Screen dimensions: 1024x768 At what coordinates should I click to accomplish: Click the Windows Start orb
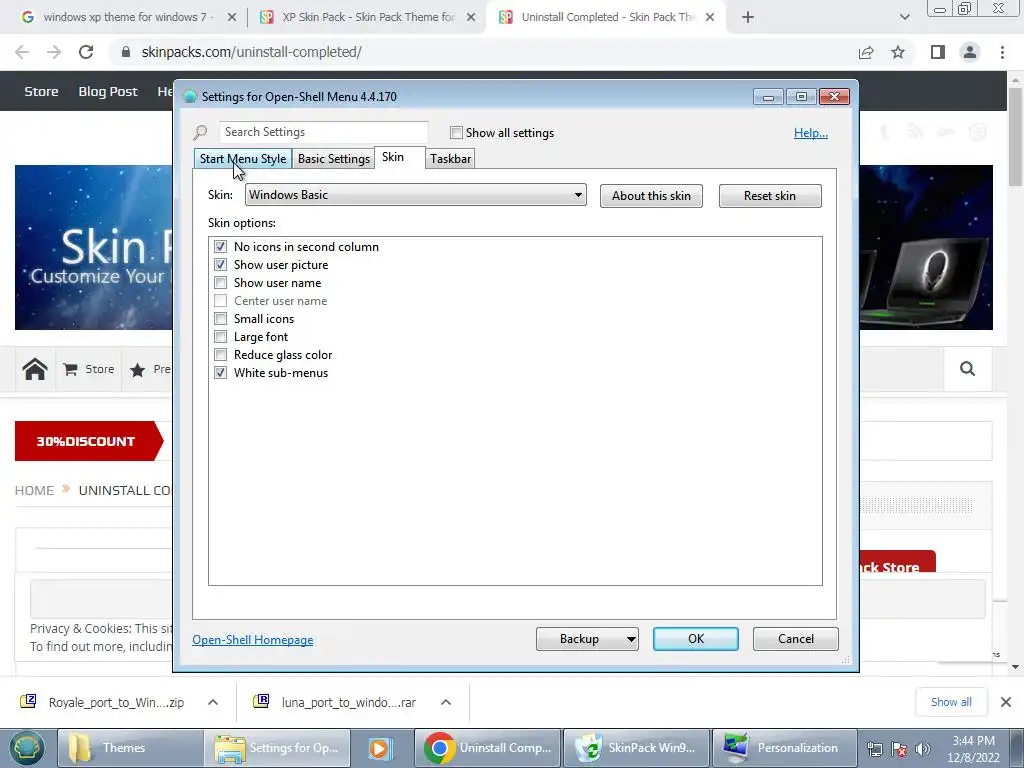pyautogui.click(x=26, y=748)
